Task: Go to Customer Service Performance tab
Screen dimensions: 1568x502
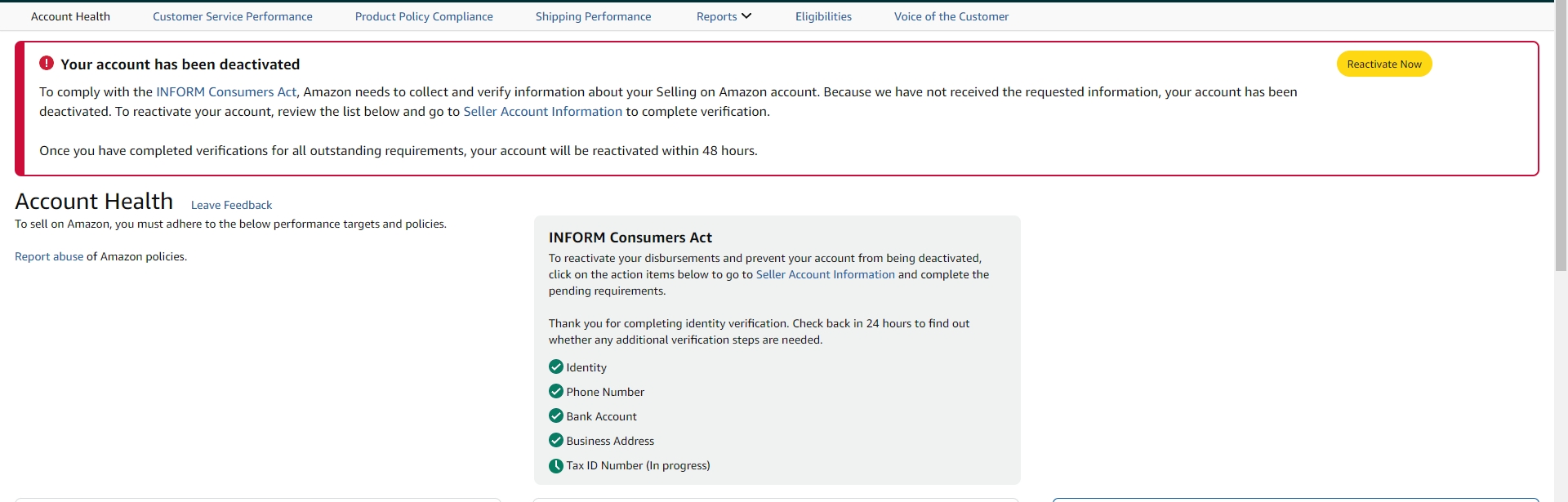Action: tap(233, 16)
